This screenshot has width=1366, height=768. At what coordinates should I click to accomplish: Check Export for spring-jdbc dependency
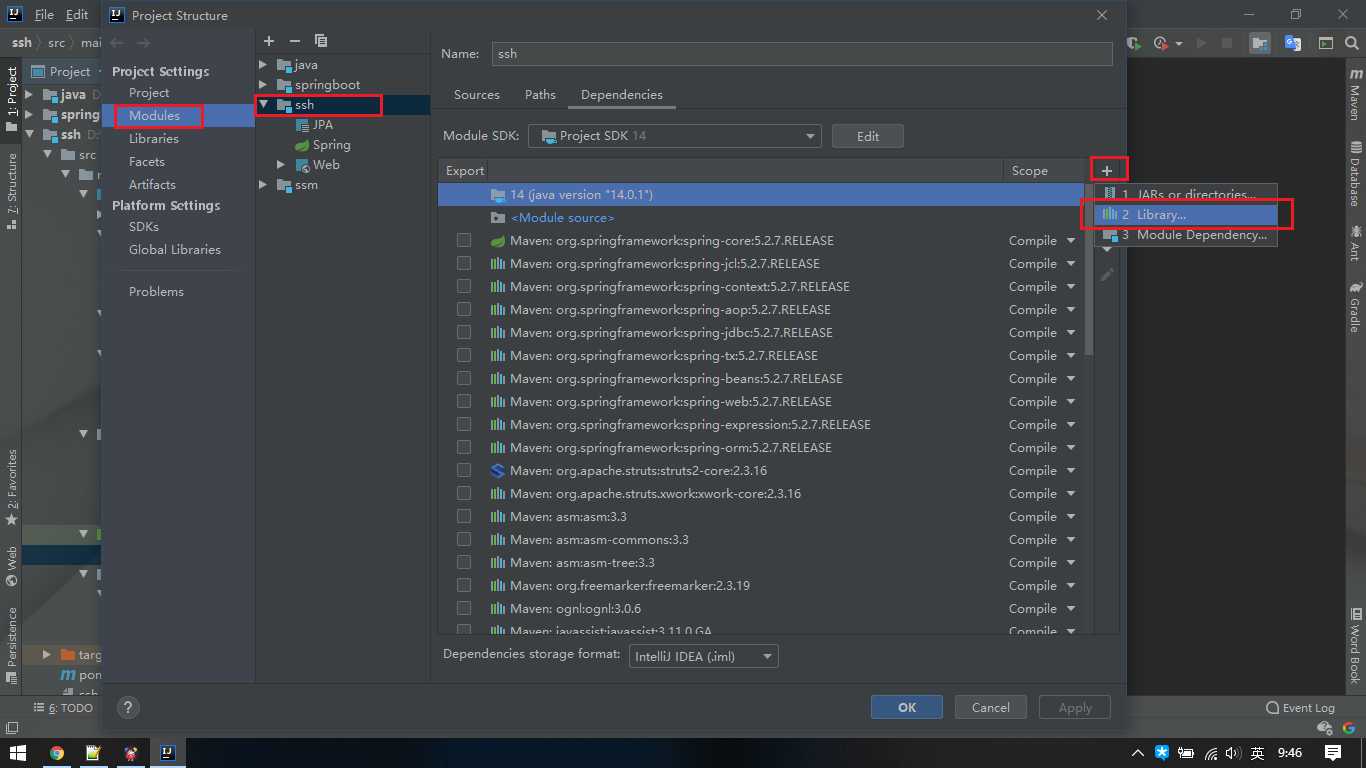464,332
